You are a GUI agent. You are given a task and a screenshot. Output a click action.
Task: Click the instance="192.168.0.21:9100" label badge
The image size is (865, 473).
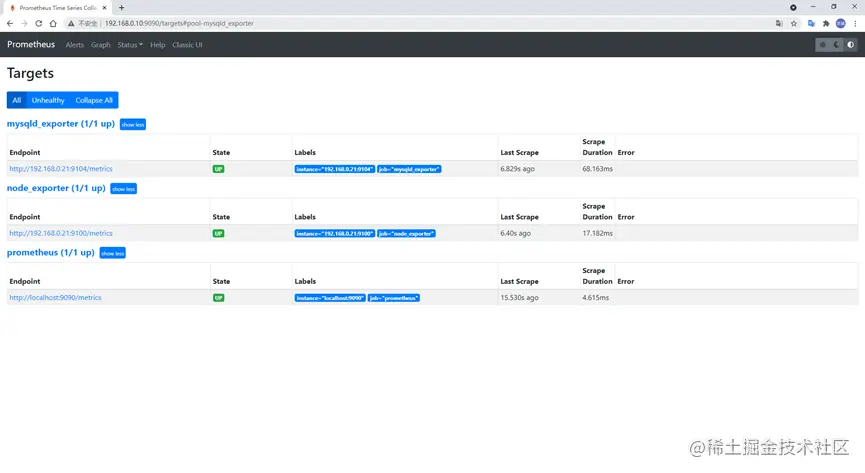tap(334, 233)
